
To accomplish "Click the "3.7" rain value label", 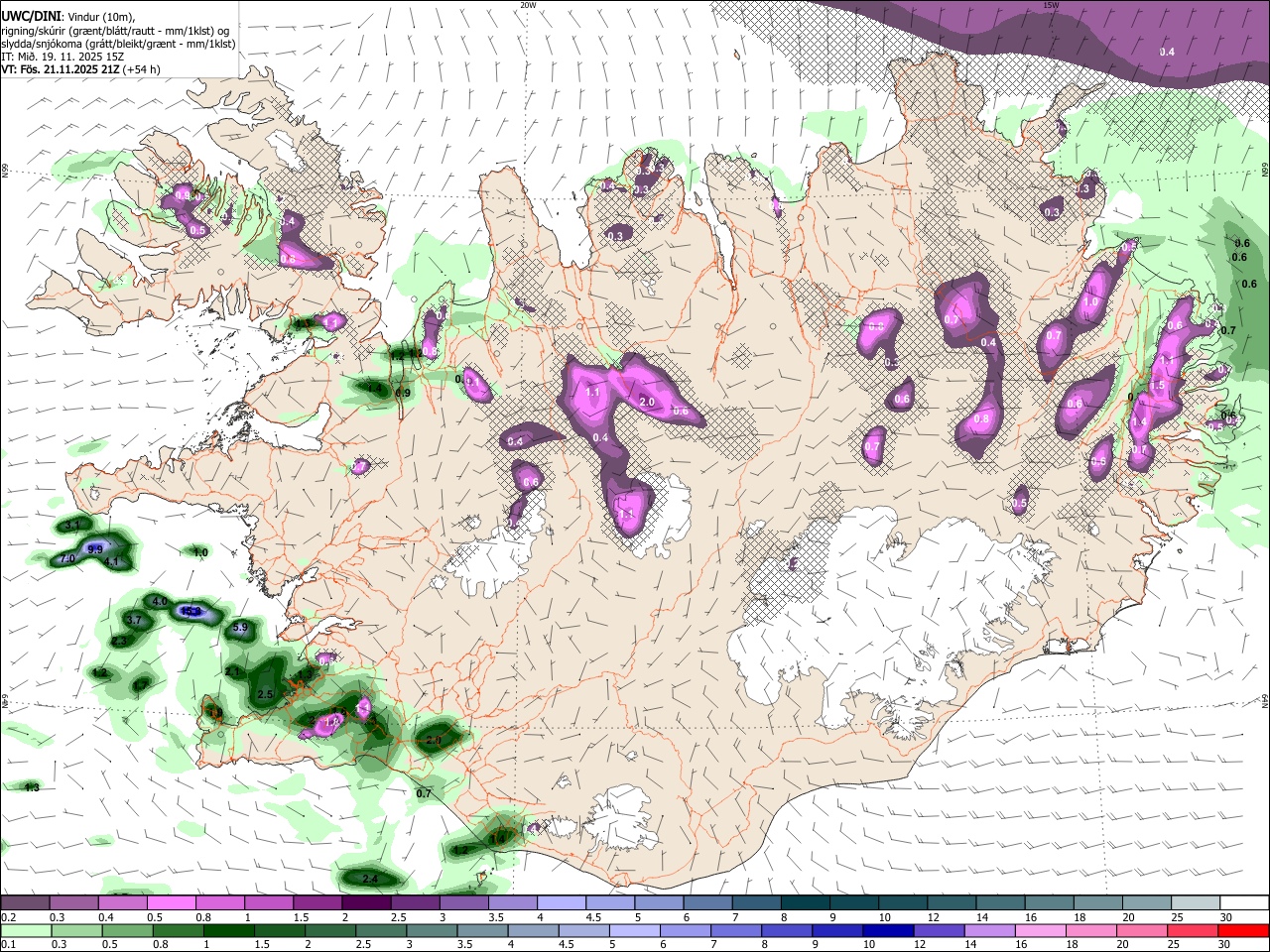I will tap(136, 620).
